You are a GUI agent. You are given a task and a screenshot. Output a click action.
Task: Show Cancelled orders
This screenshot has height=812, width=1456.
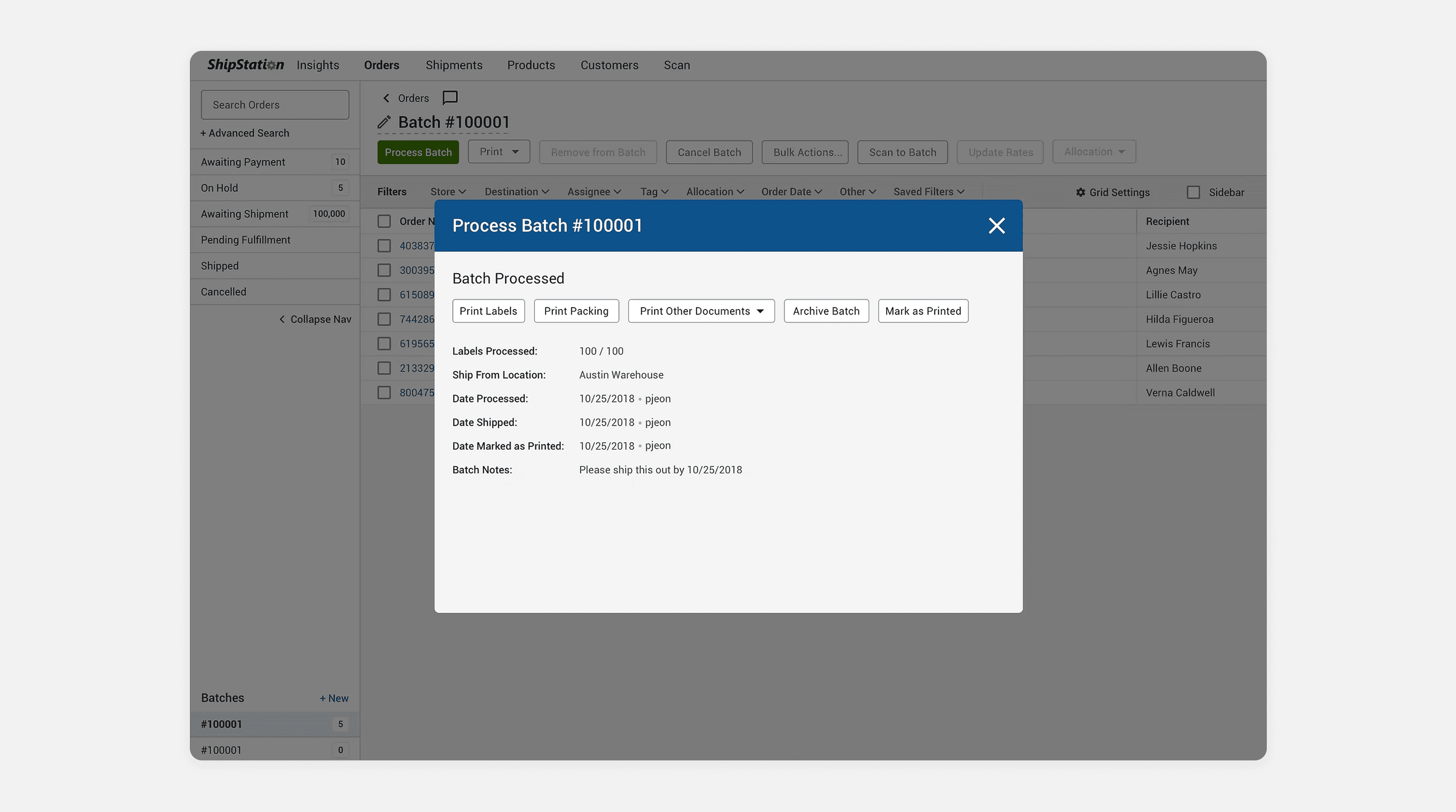[275, 292]
